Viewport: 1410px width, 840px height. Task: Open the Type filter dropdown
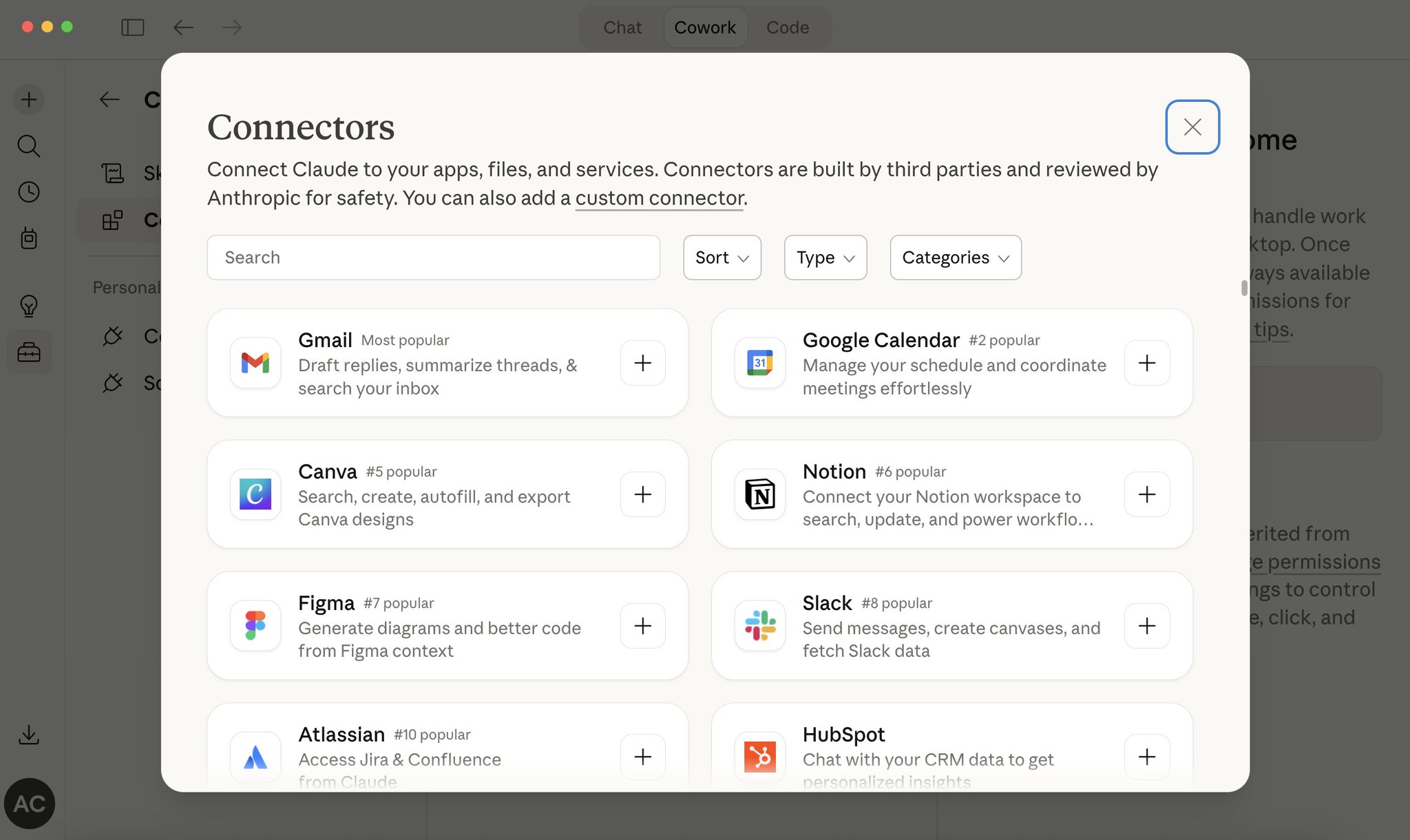[825, 258]
